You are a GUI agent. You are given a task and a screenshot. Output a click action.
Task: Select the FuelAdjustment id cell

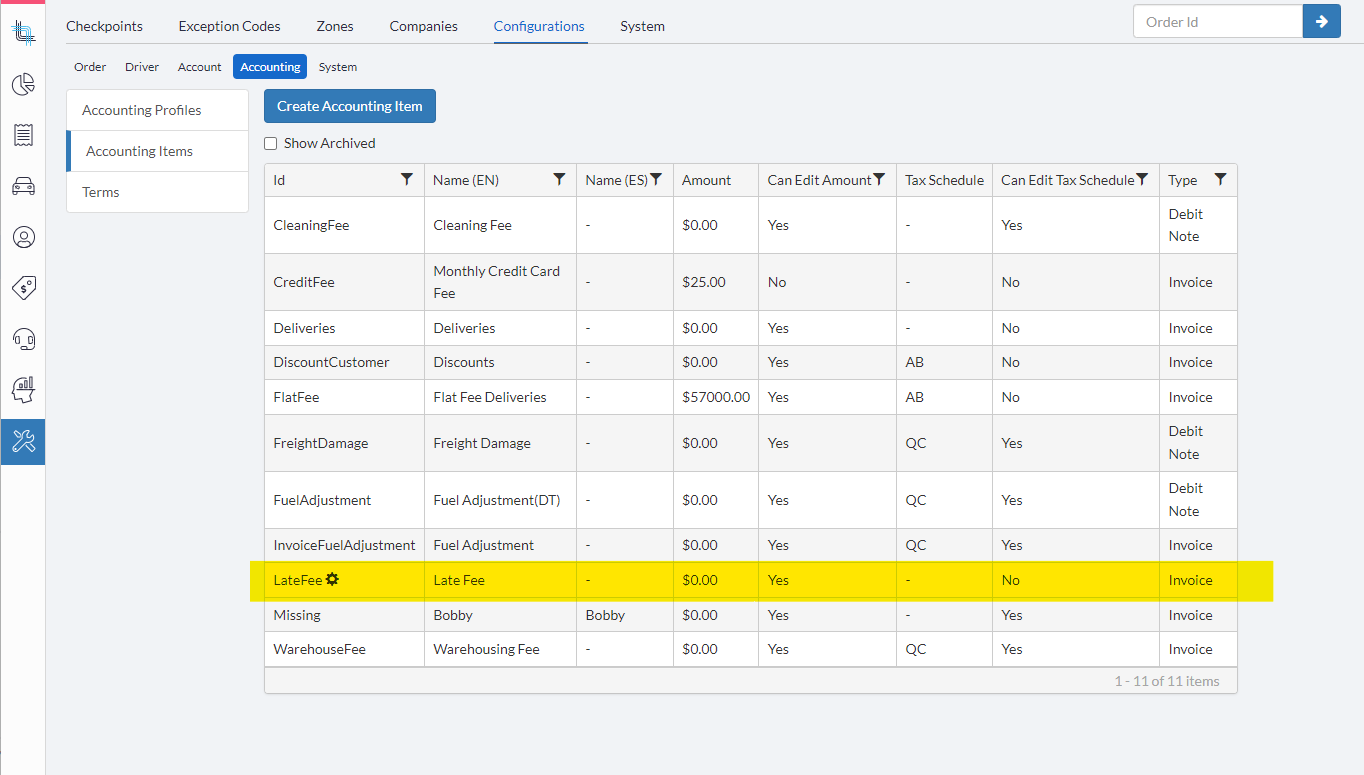345,500
